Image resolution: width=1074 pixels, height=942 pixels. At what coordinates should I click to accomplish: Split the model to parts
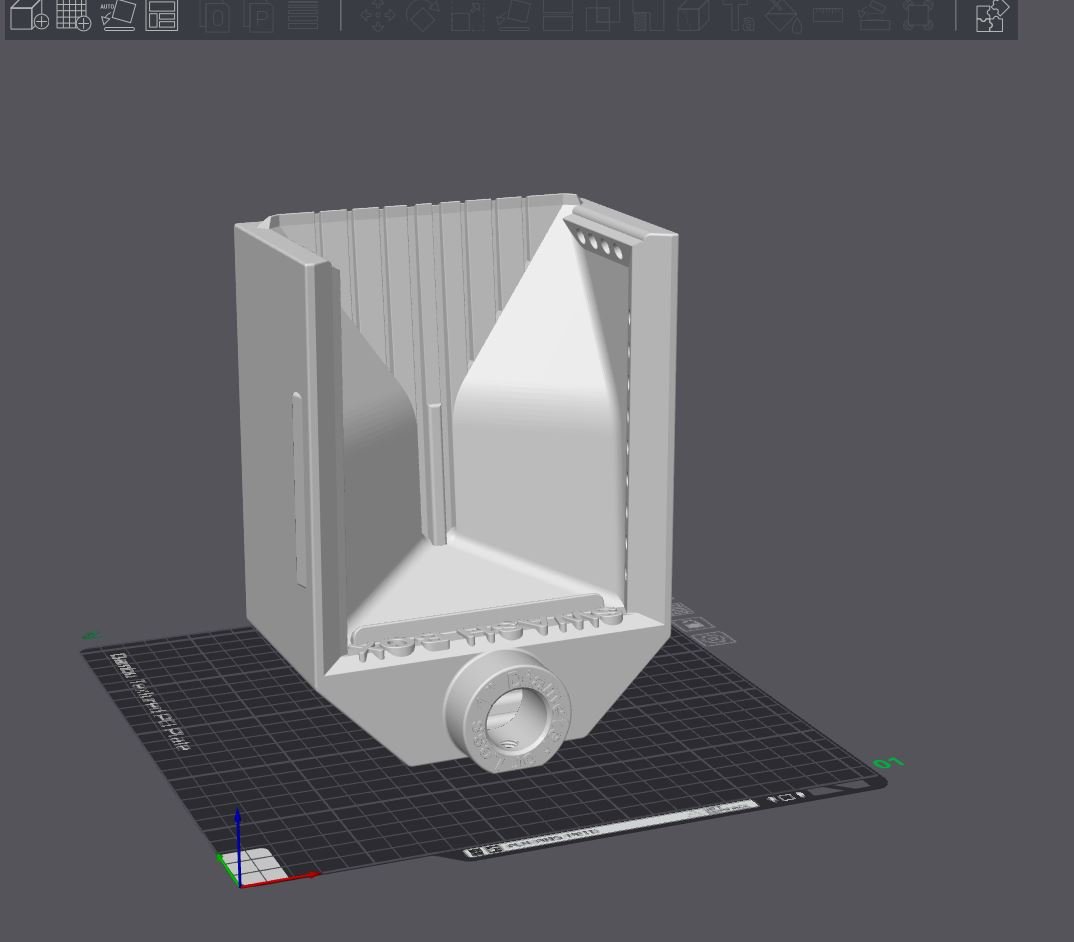tap(258, 18)
